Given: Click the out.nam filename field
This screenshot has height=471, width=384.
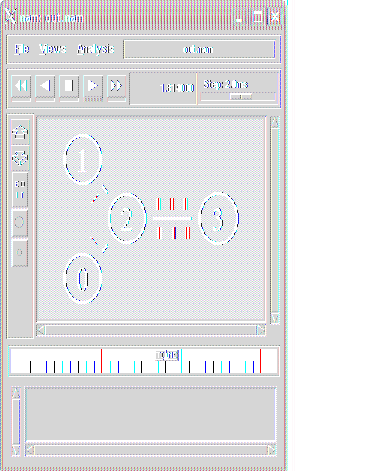Looking at the screenshot, I should 199,49.
